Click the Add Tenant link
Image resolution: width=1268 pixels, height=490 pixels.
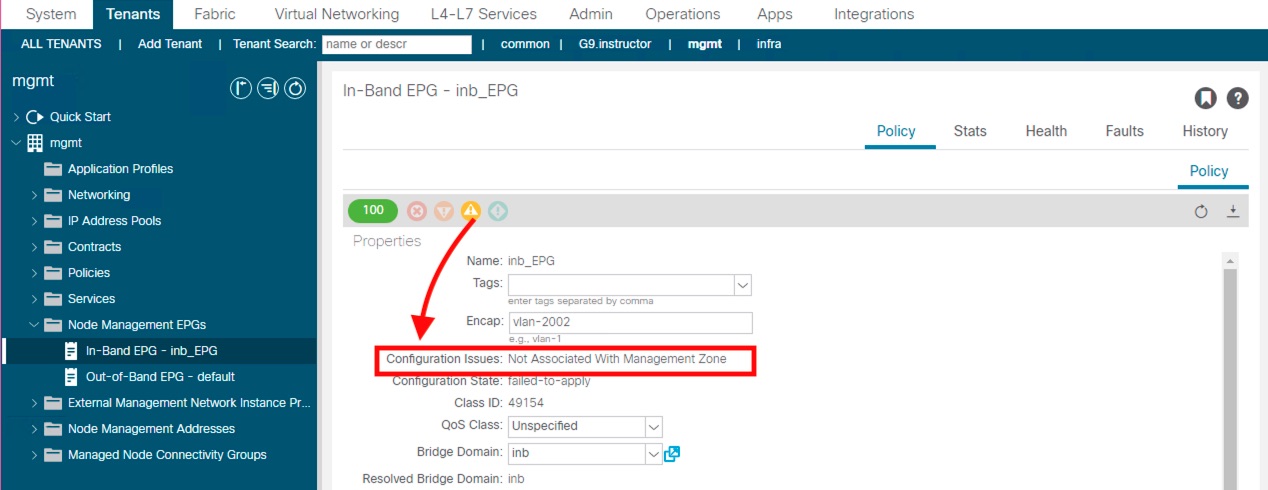click(x=170, y=44)
